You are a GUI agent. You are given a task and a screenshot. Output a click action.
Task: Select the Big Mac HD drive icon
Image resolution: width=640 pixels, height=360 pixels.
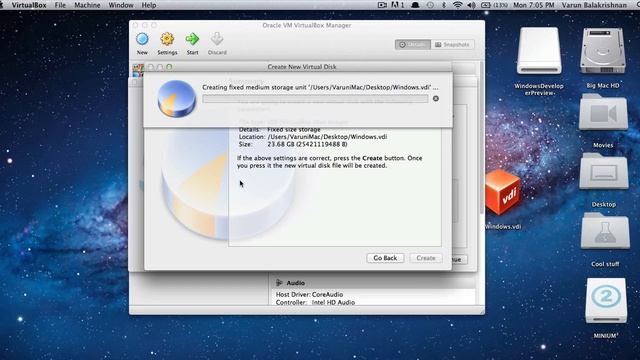click(x=603, y=51)
